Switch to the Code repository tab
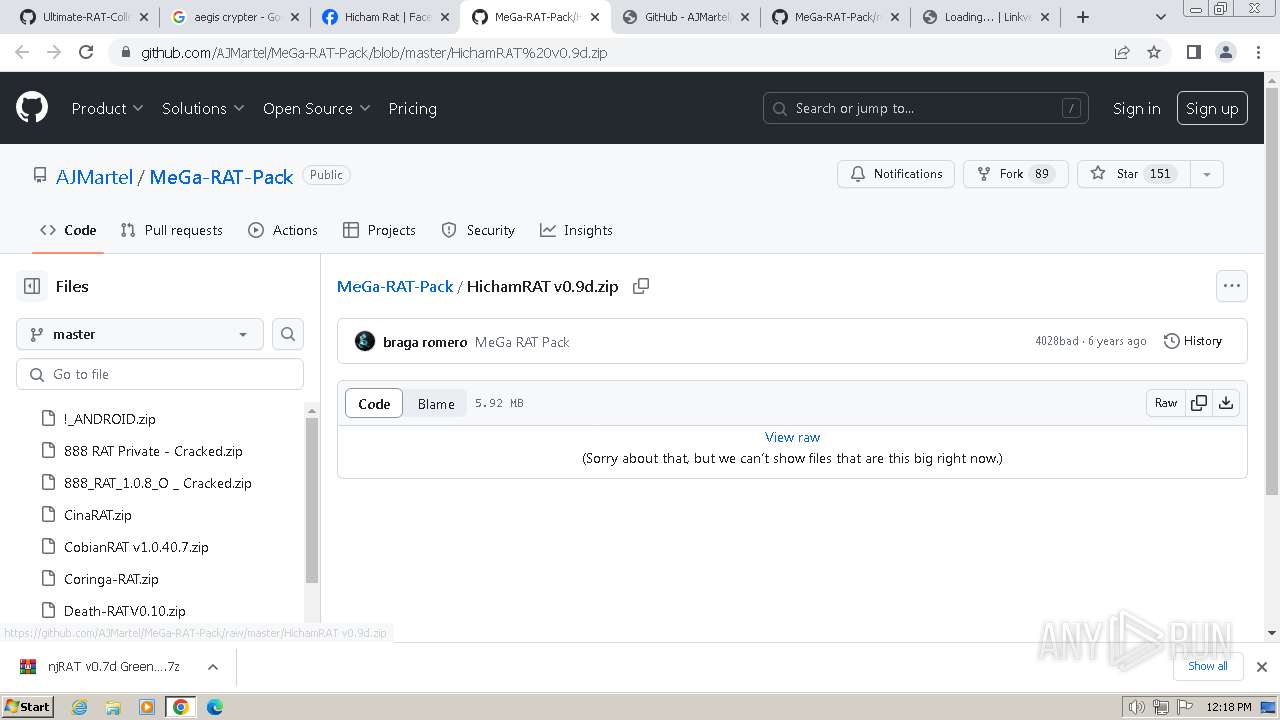This screenshot has width=1280, height=720. pos(68,230)
